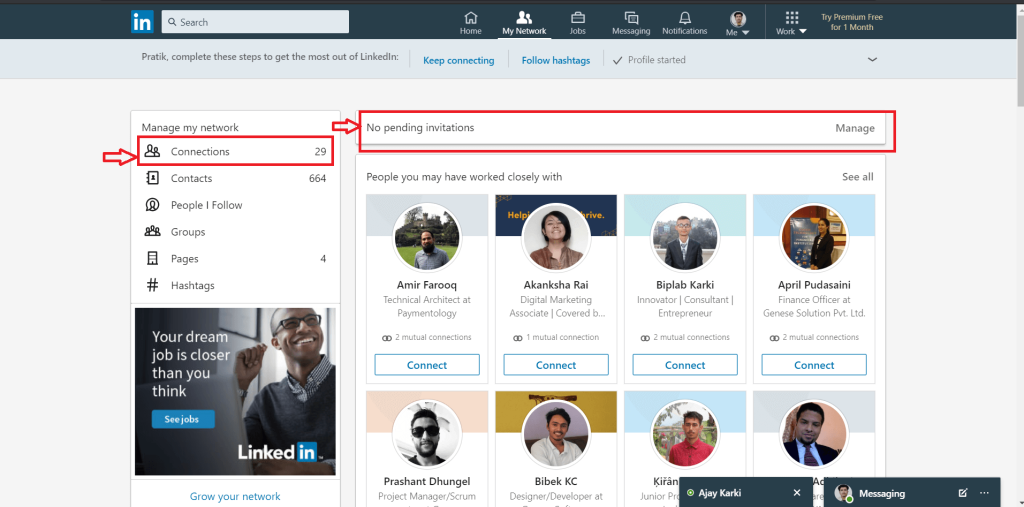Click Manage pending invitations link

click(x=855, y=128)
